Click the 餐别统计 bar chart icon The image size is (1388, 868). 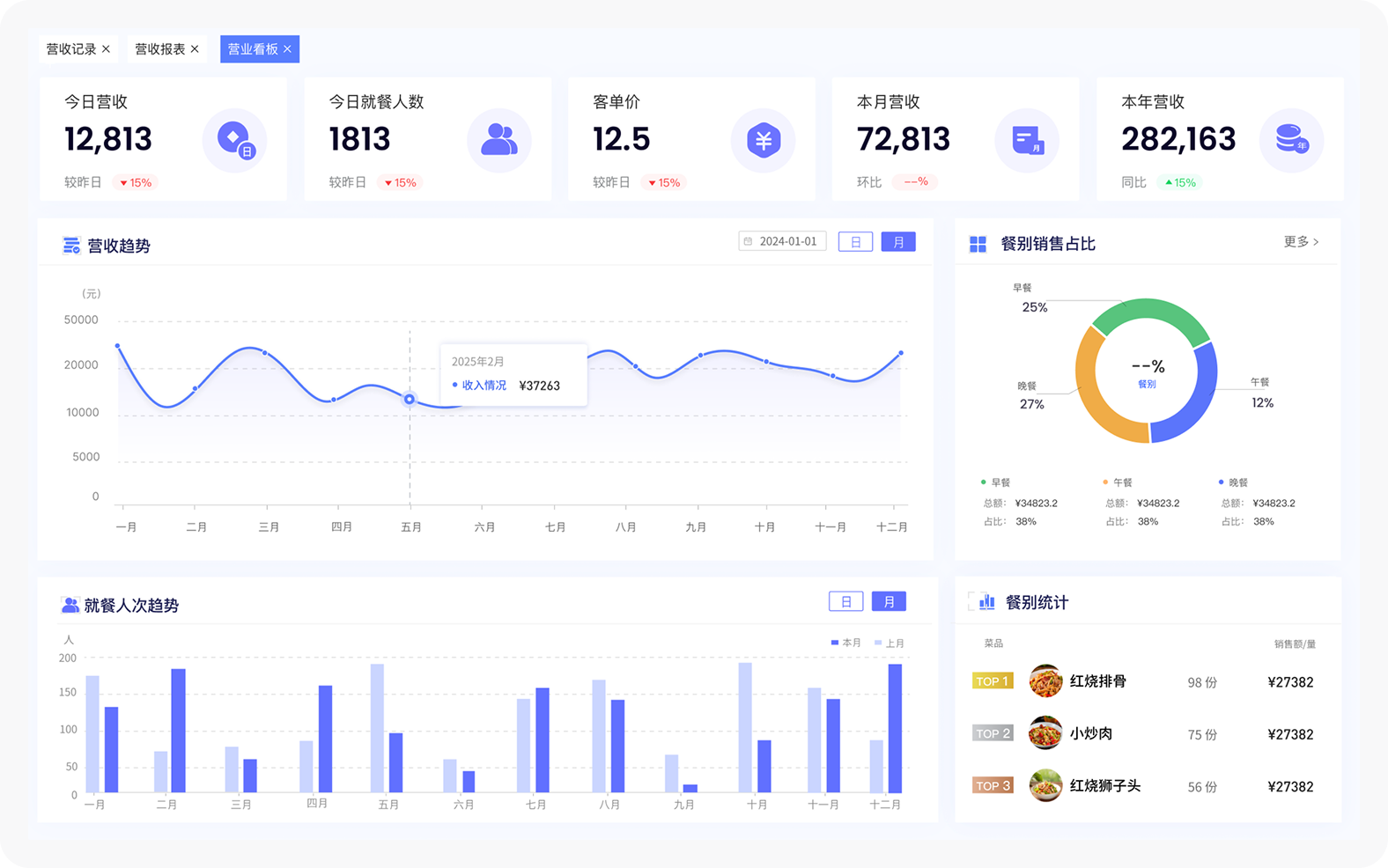986,602
